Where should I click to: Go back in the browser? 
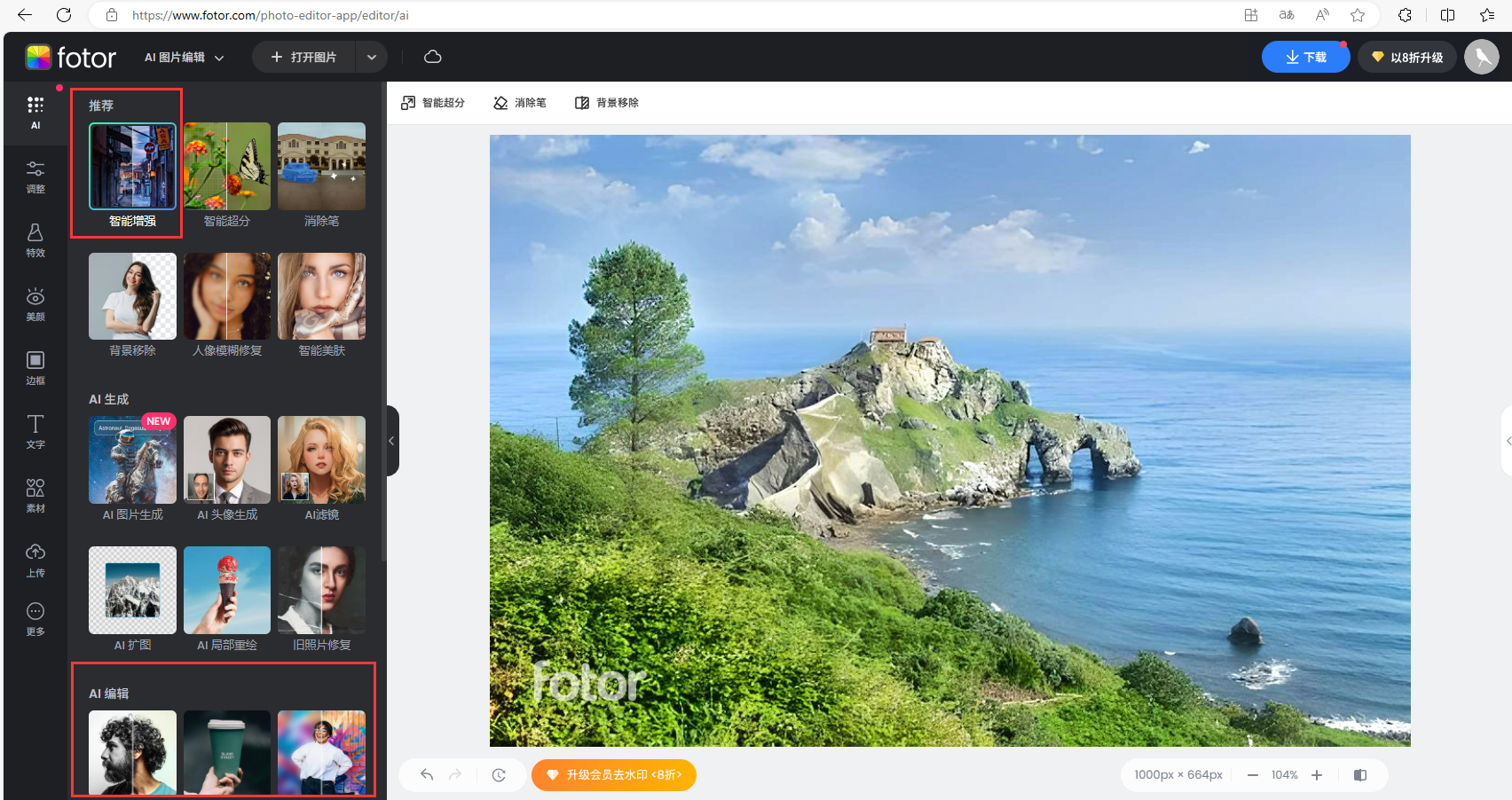(x=25, y=15)
